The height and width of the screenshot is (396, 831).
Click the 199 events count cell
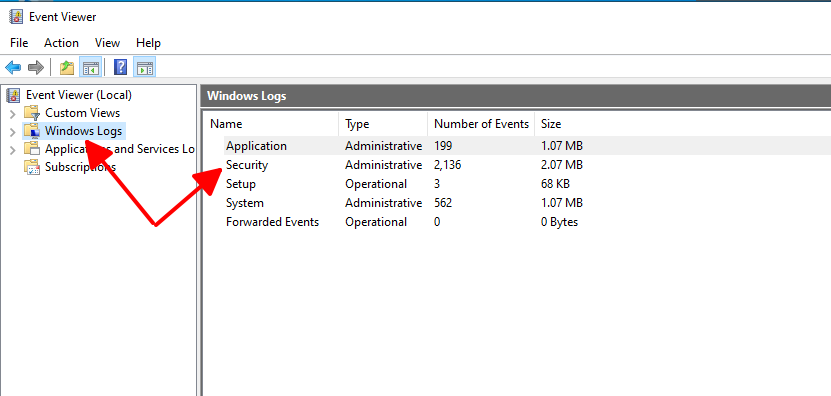pos(443,146)
